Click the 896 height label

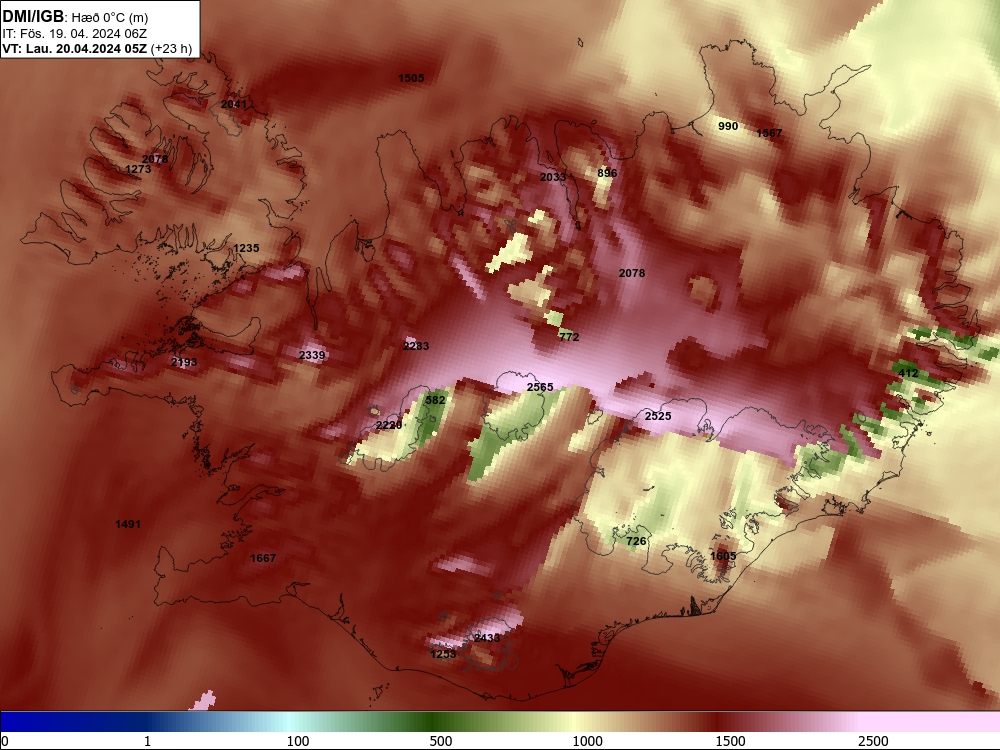tap(607, 173)
